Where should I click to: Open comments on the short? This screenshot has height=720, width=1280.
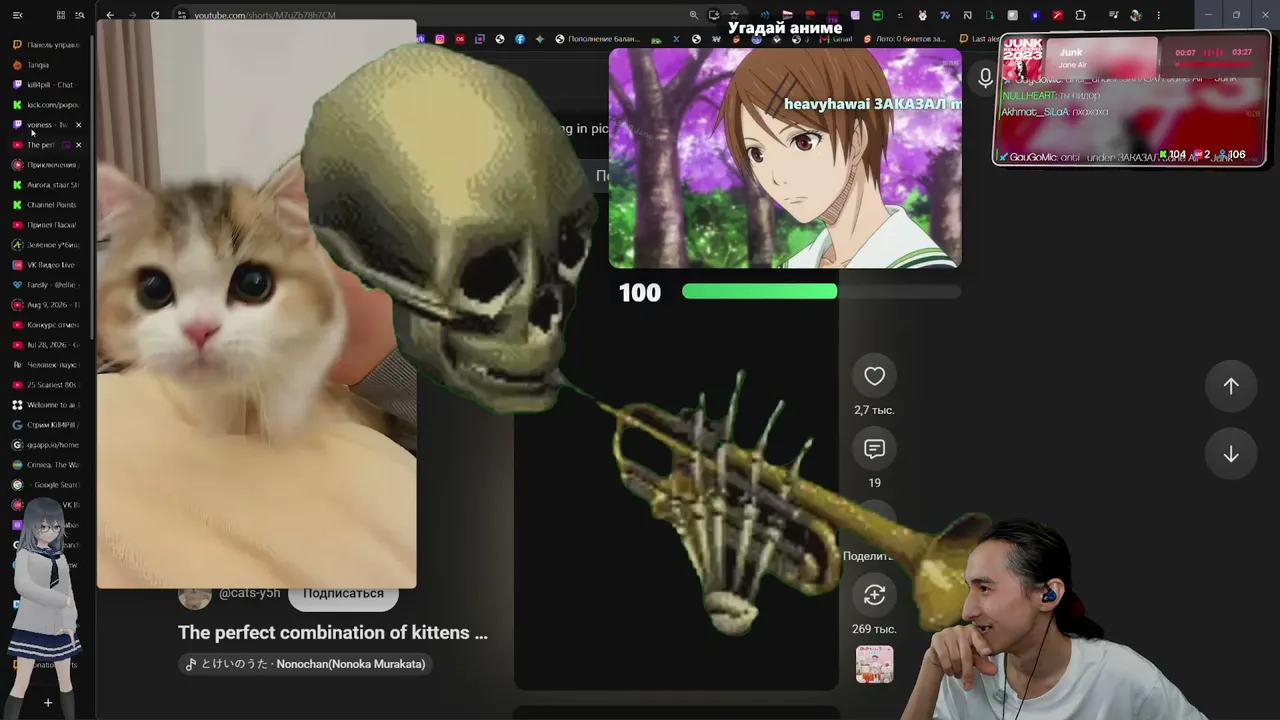[874, 449]
